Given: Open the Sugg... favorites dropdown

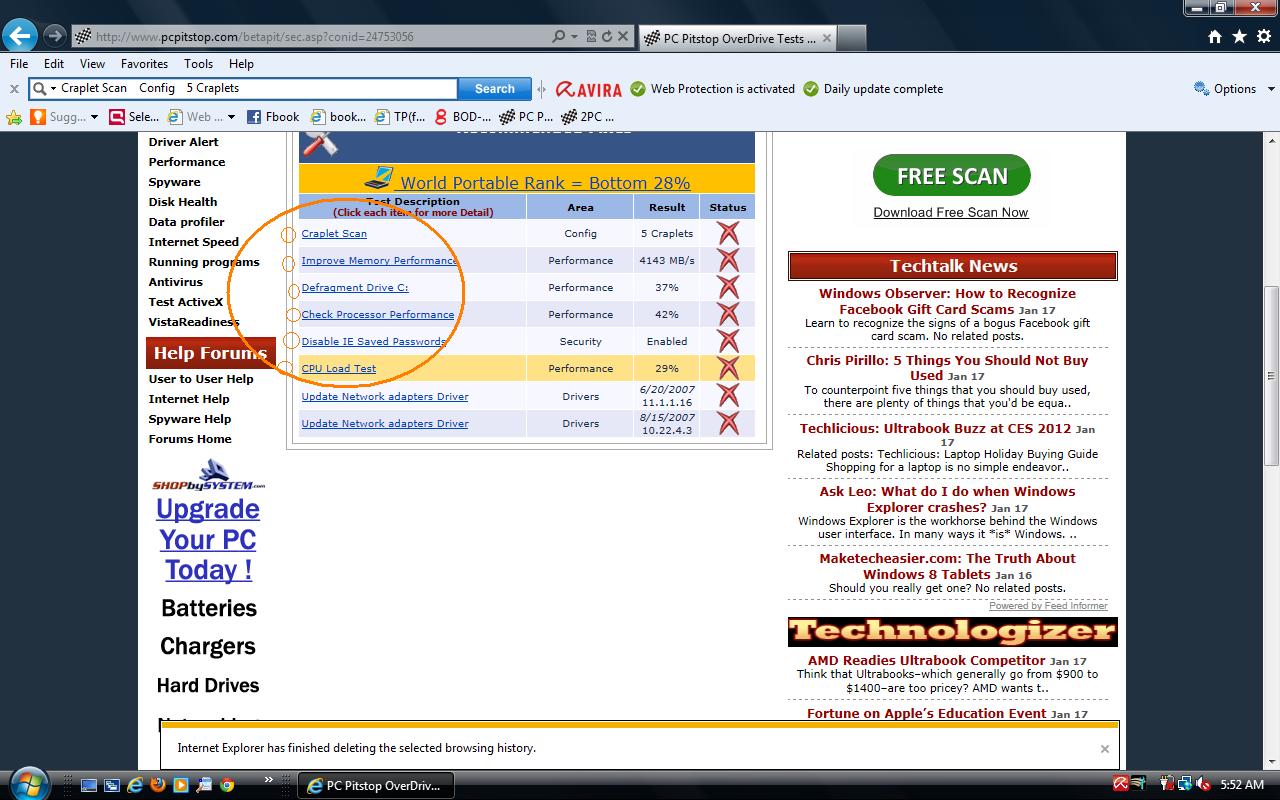Looking at the screenshot, I should [94, 117].
